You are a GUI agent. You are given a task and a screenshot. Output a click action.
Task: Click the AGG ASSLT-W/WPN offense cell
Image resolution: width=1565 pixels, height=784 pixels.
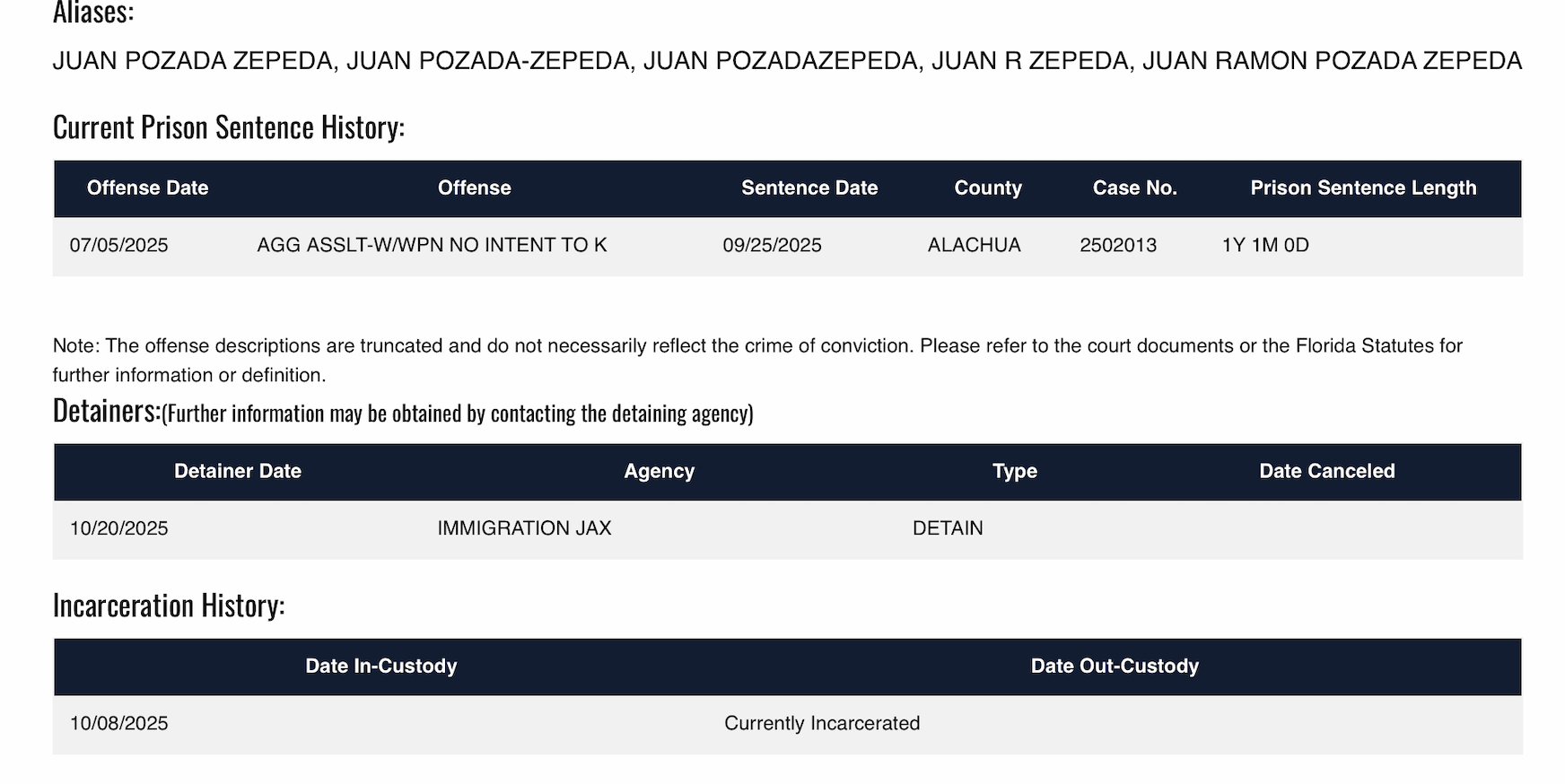pos(432,246)
